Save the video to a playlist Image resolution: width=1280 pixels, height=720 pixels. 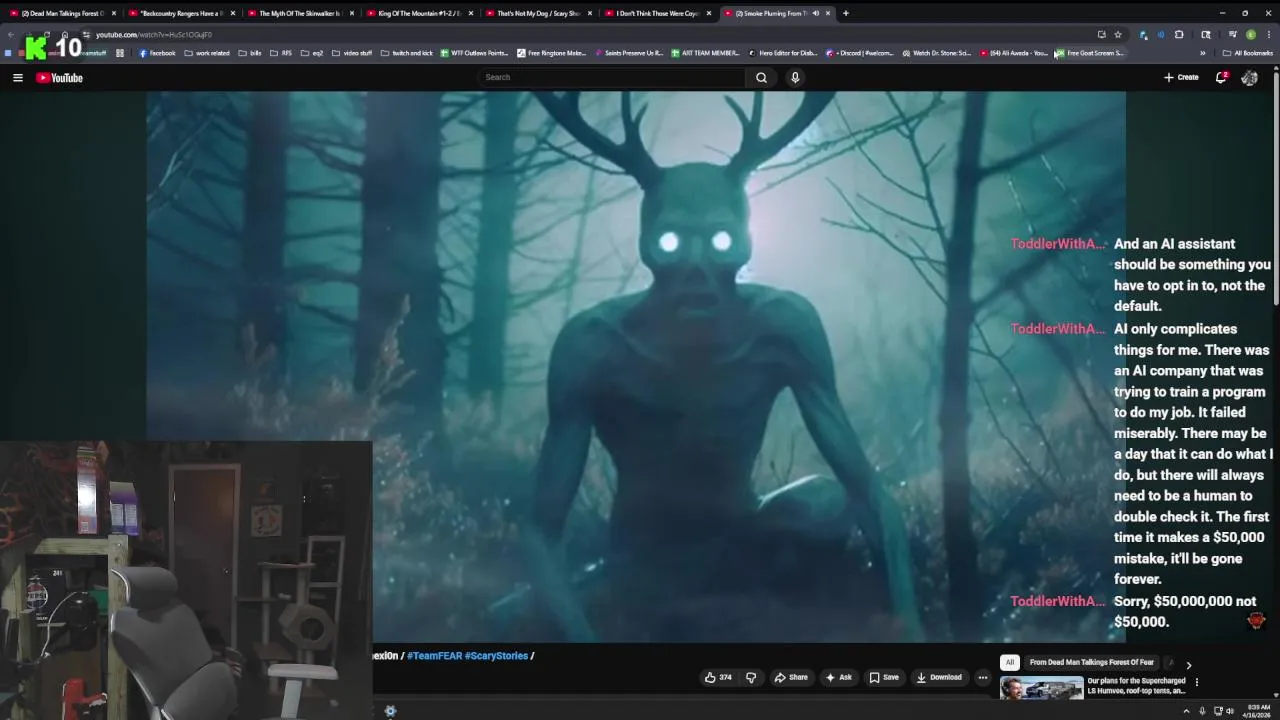pos(883,677)
